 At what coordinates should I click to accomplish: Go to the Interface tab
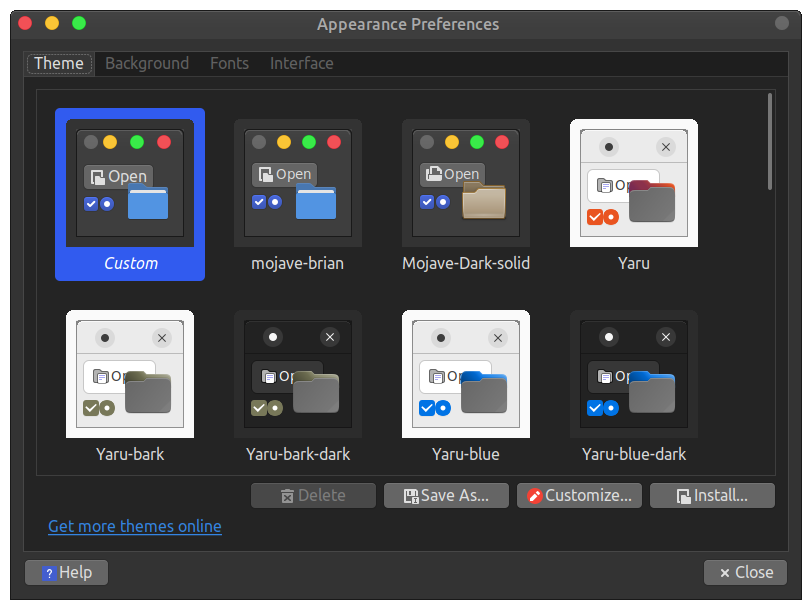(301, 64)
